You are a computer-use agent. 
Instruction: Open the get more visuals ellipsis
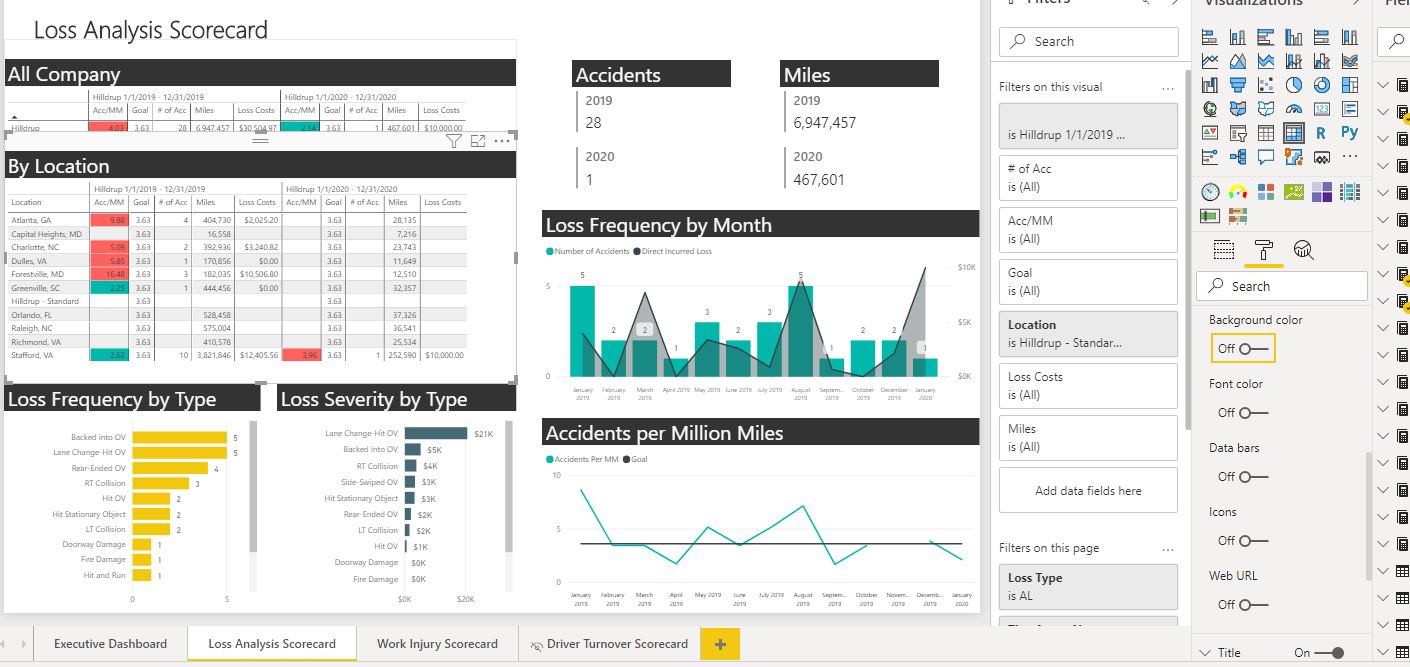click(x=1349, y=157)
